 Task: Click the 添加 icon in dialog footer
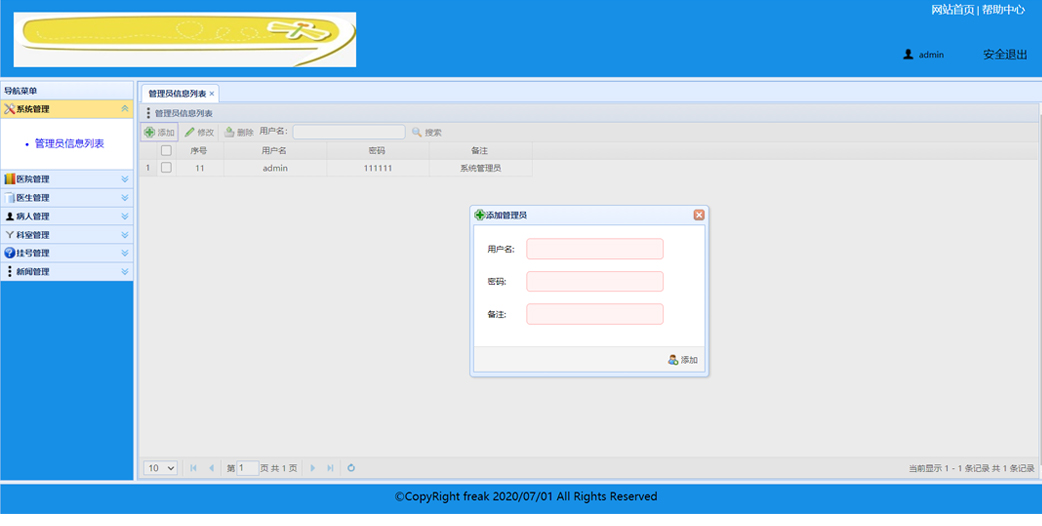click(x=683, y=360)
